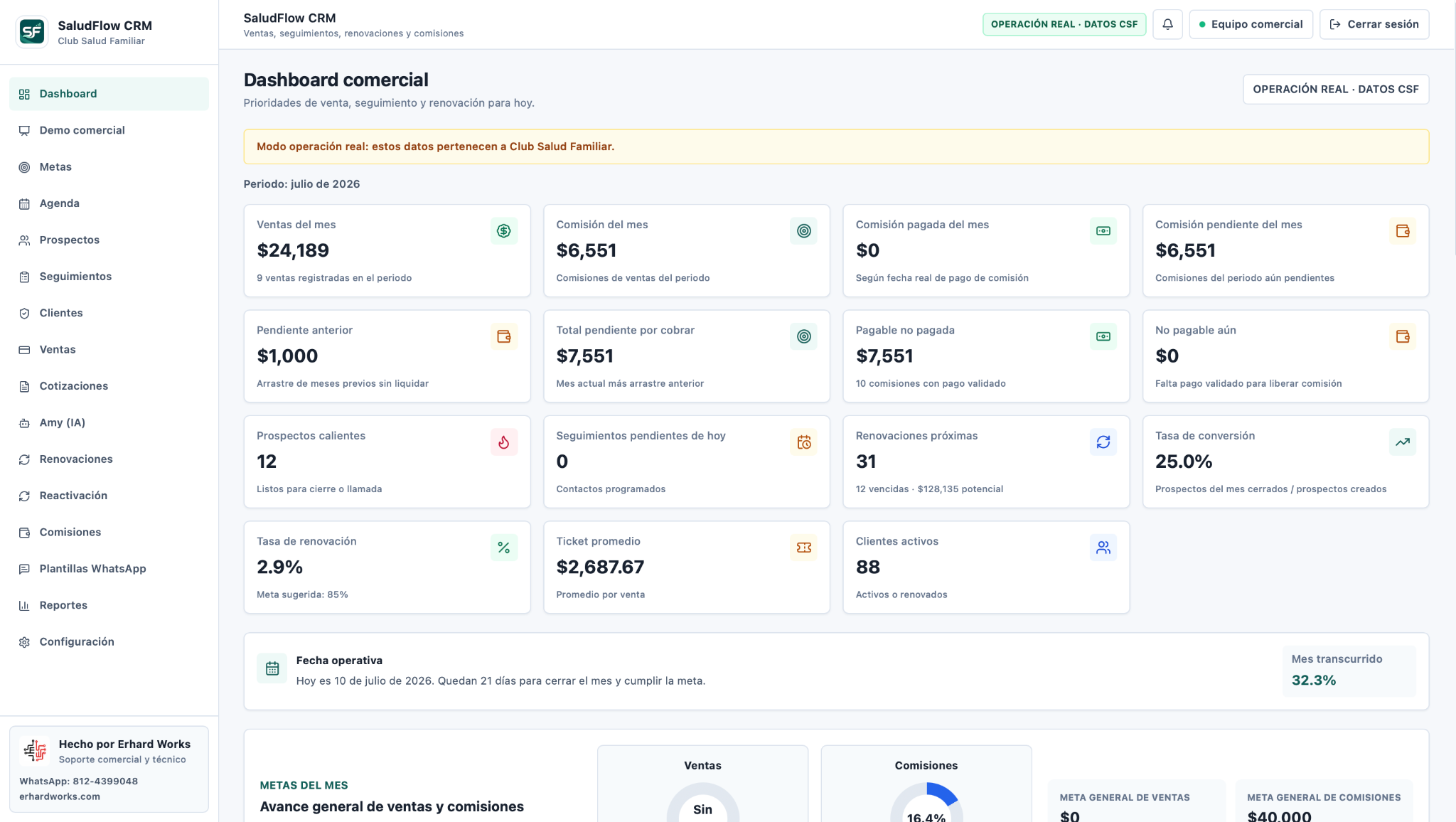Navigate to Prospectos
The width and height of the screenshot is (1456, 822).
tap(109, 240)
